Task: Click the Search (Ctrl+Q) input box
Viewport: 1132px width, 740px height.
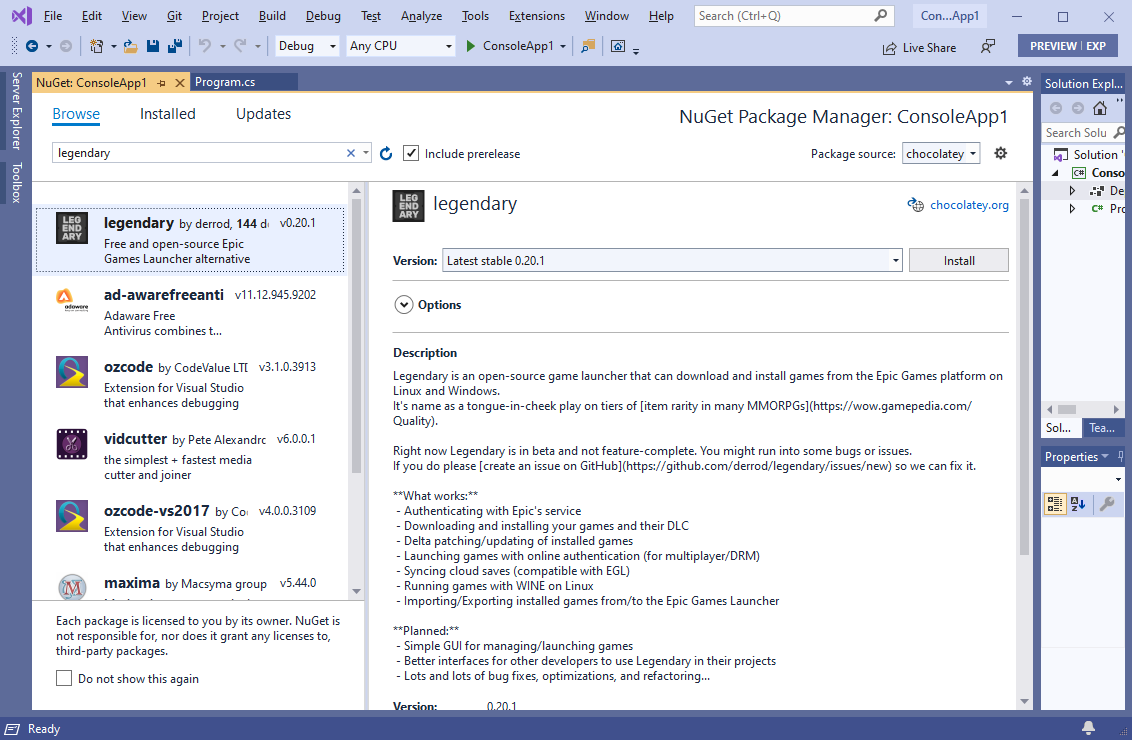Action: [x=783, y=16]
